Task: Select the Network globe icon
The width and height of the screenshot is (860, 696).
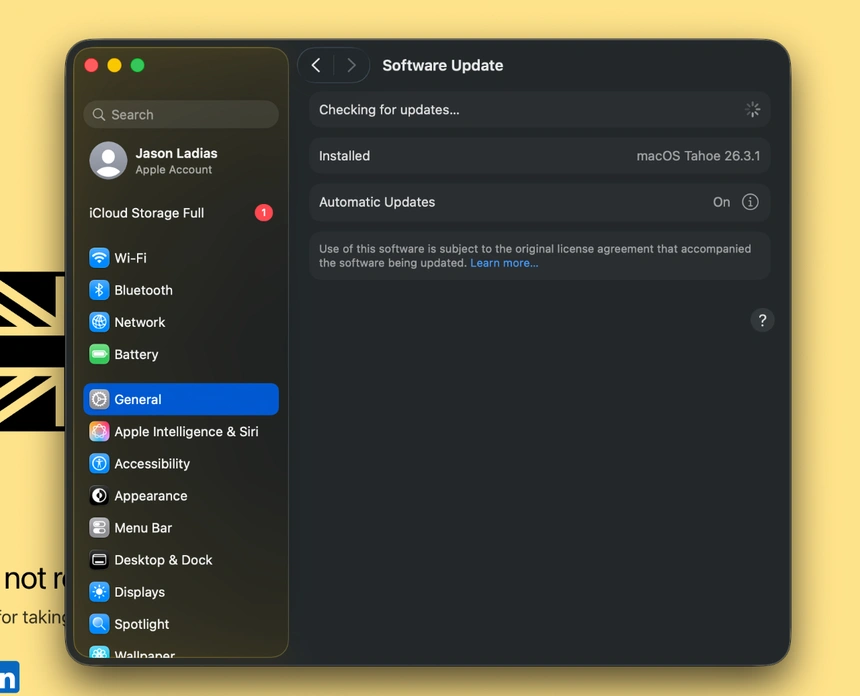Action: pos(99,322)
